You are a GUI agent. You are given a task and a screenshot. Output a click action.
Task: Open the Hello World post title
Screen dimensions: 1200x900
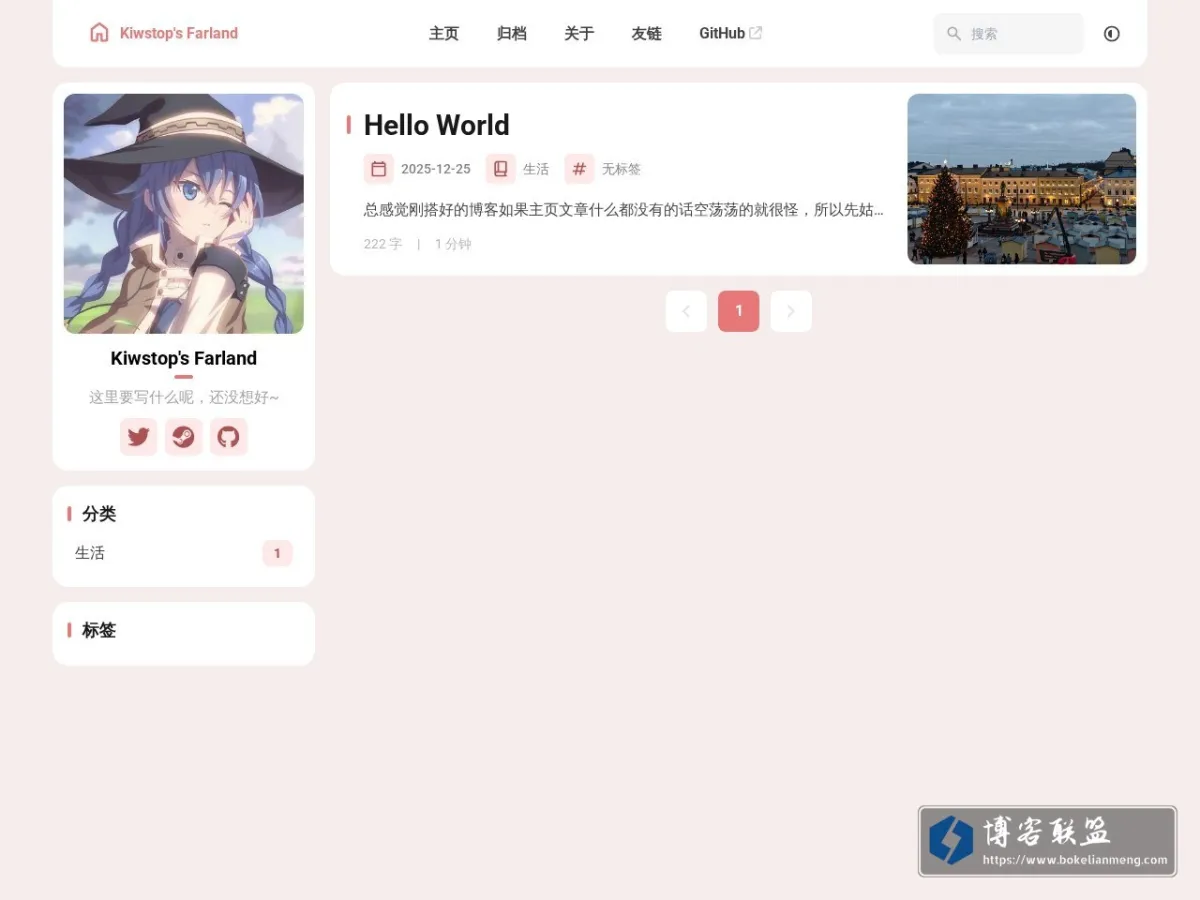point(437,125)
